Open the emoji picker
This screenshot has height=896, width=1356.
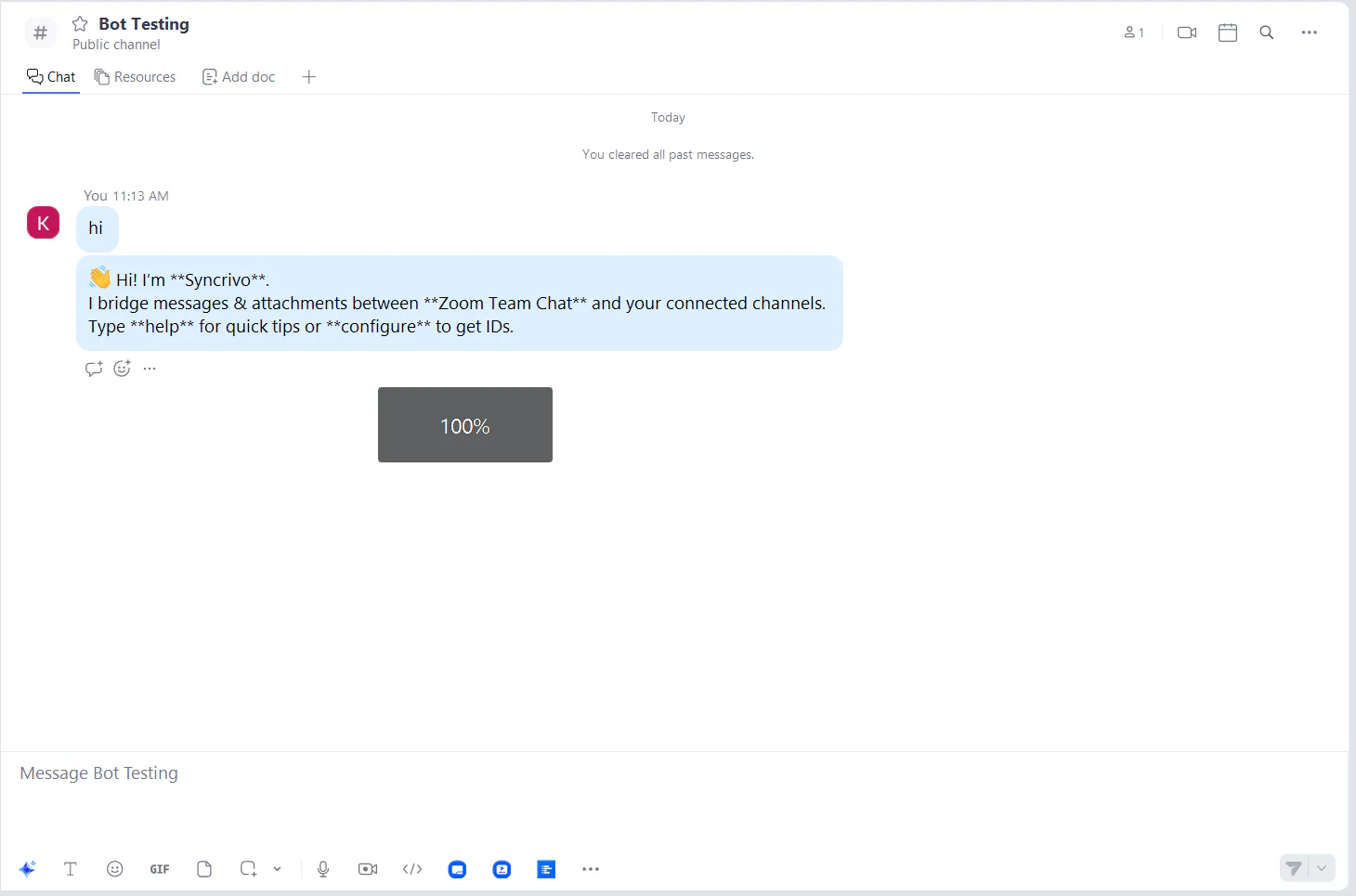(115, 869)
